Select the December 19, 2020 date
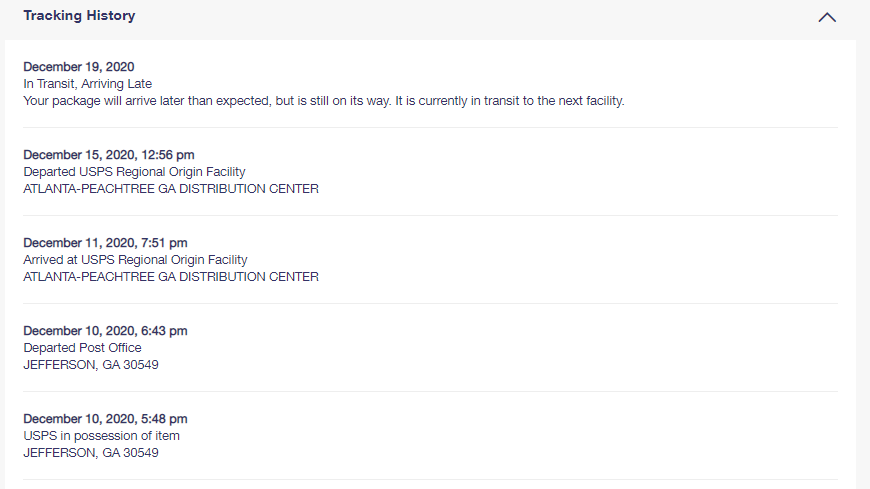 79,67
